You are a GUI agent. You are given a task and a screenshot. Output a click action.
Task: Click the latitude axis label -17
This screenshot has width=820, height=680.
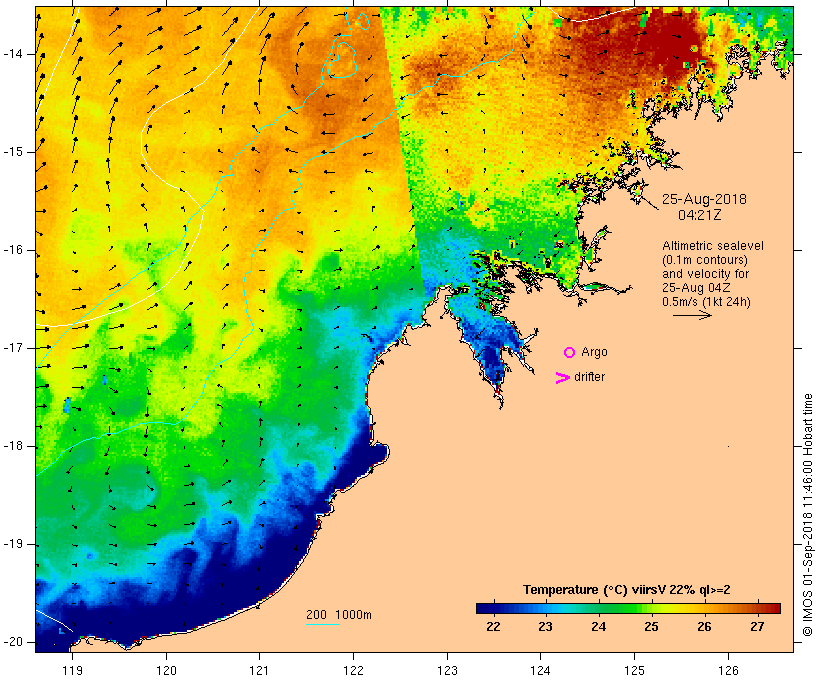[x=12, y=348]
